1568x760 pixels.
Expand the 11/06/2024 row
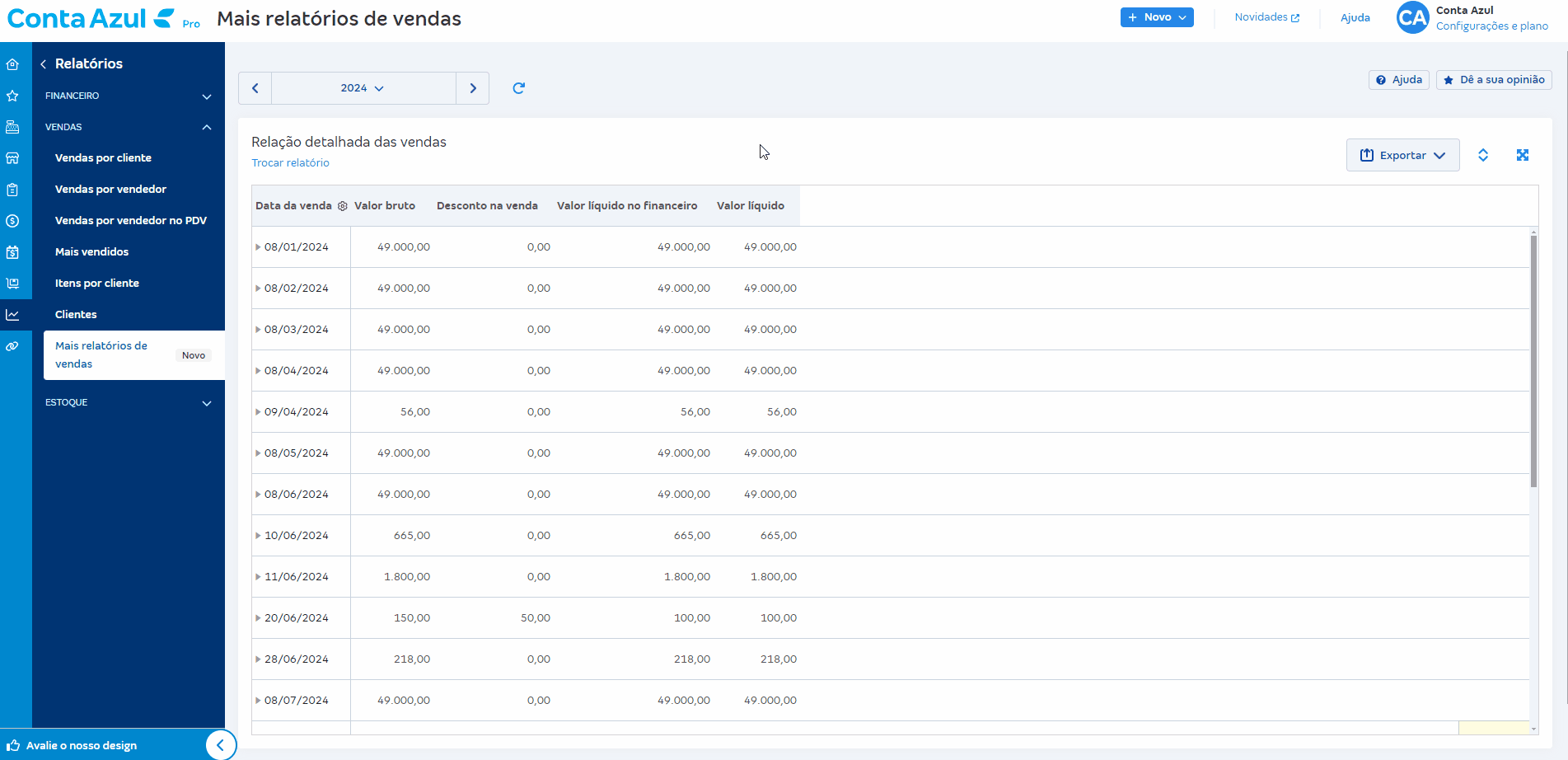point(258,577)
